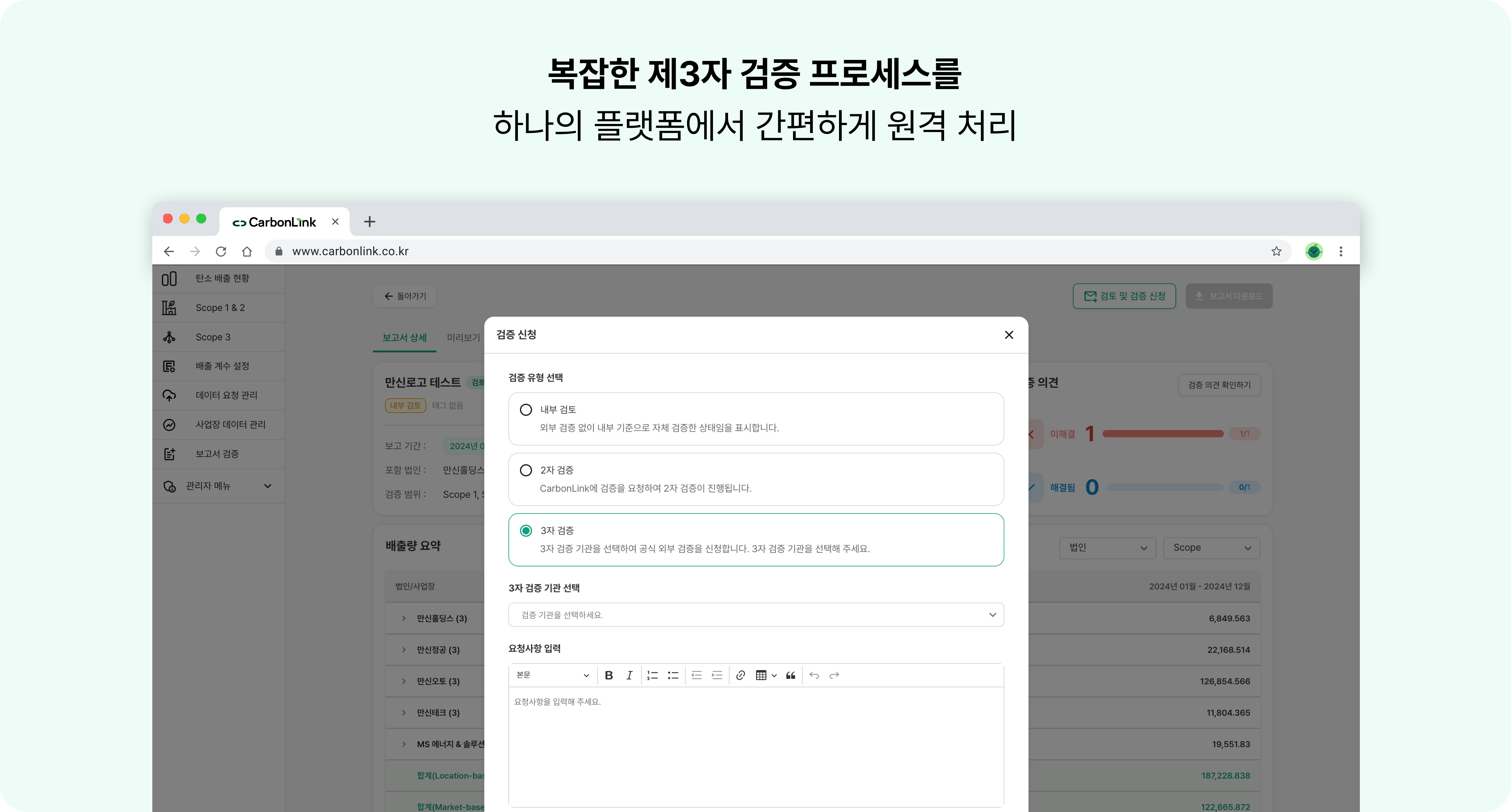The width and height of the screenshot is (1511, 812).
Task: Open the 검증 기관을 선택하세요 dropdown
Action: coord(755,615)
